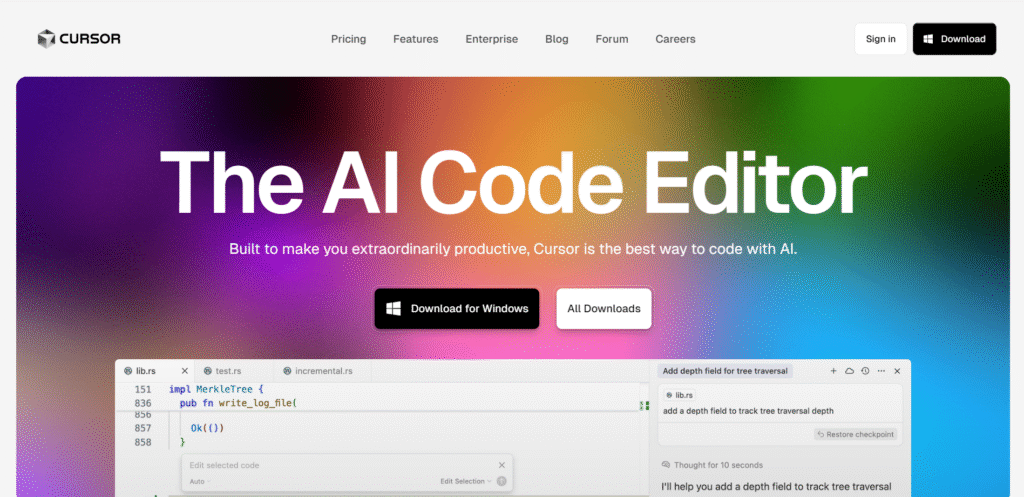Open the Enterprise nav link
Viewport: 1024px width, 497px height.
tap(491, 39)
